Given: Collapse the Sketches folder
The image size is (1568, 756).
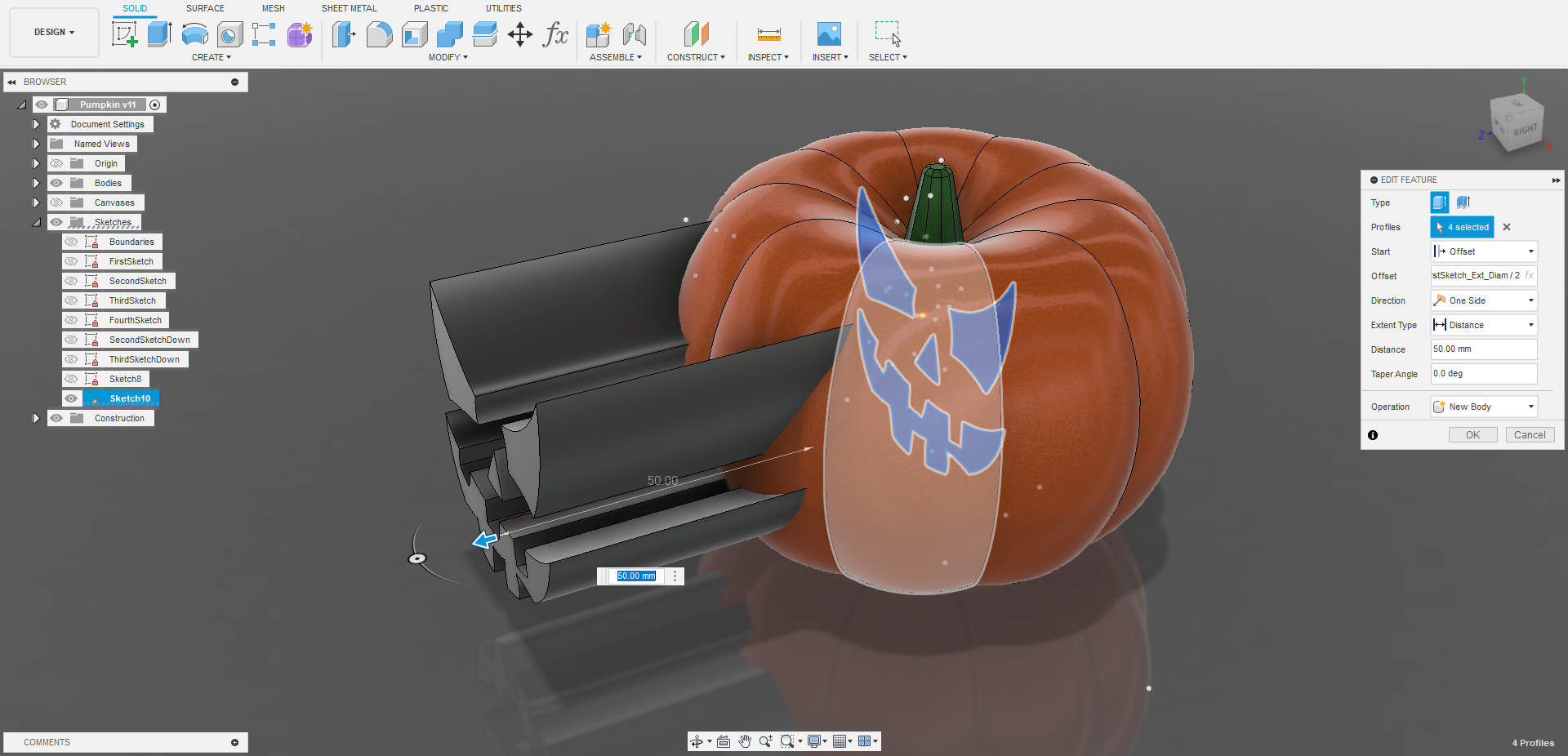Looking at the screenshot, I should 36,222.
